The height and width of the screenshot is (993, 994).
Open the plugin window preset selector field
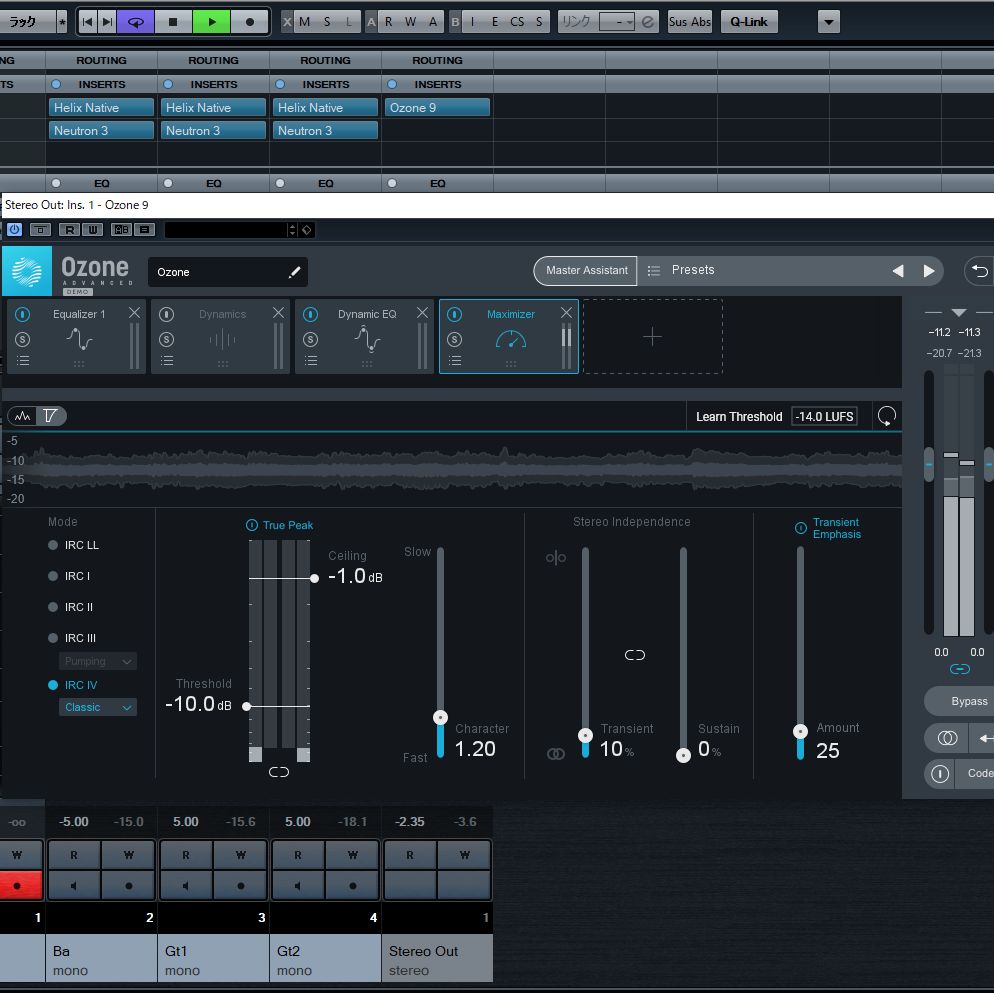click(x=226, y=230)
